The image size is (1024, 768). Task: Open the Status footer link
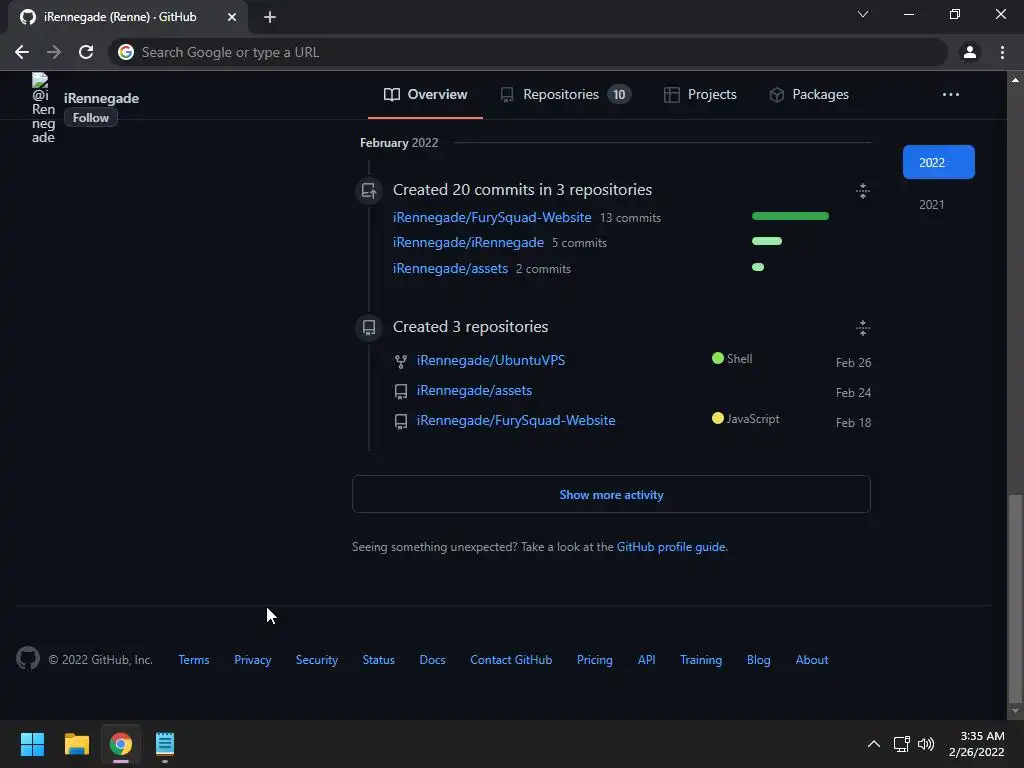pyautogui.click(x=379, y=660)
